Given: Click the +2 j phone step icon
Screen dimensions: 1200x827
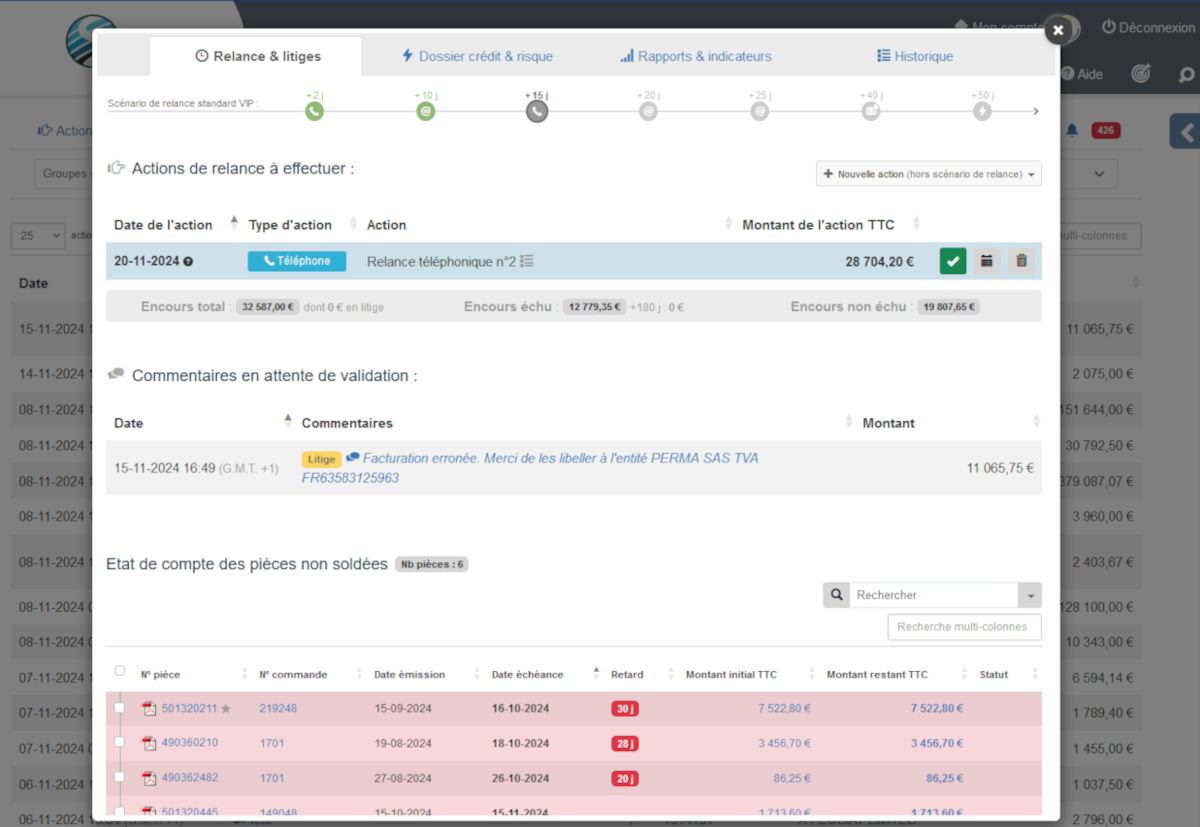Looking at the screenshot, I should [x=314, y=112].
